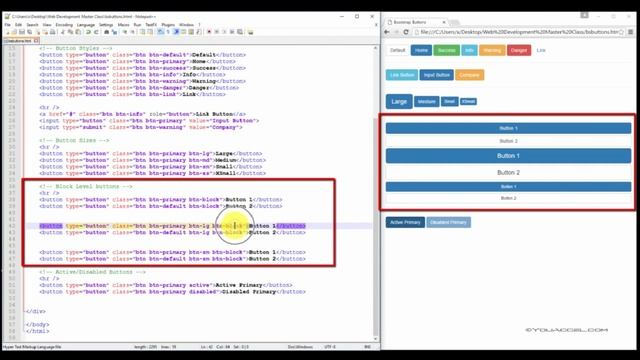The width and height of the screenshot is (640, 360).
Task: Click the Medium size button
Action: (x=427, y=102)
